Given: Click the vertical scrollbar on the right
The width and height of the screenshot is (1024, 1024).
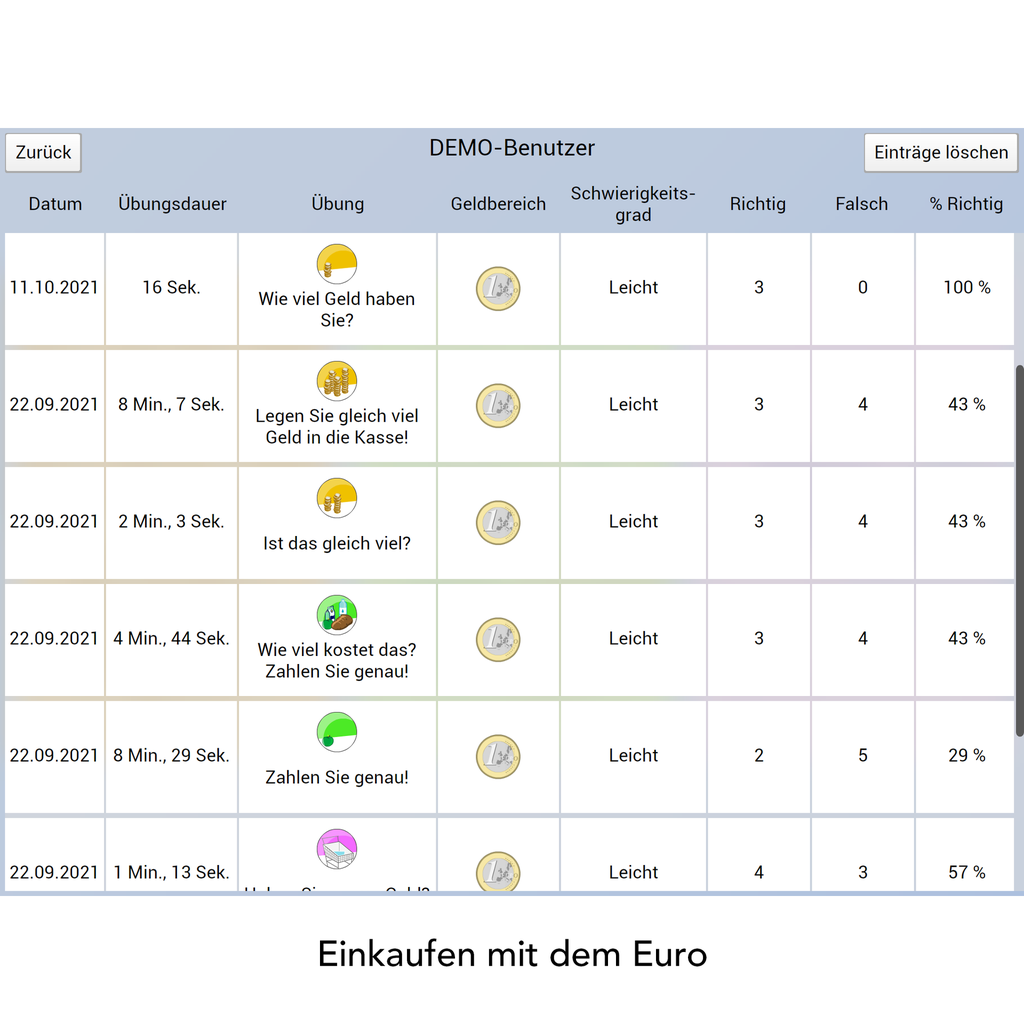Looking at the screenshot, I should [1019, 550].
